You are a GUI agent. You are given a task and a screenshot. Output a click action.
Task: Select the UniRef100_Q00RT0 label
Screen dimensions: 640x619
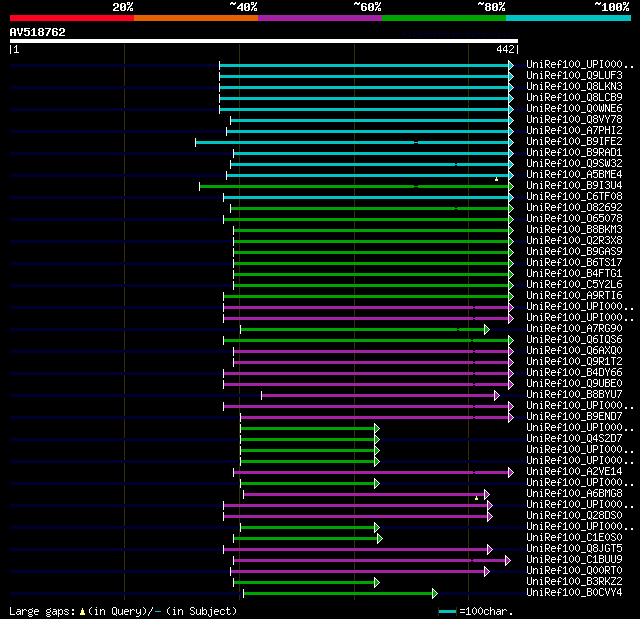coord(574,571)
